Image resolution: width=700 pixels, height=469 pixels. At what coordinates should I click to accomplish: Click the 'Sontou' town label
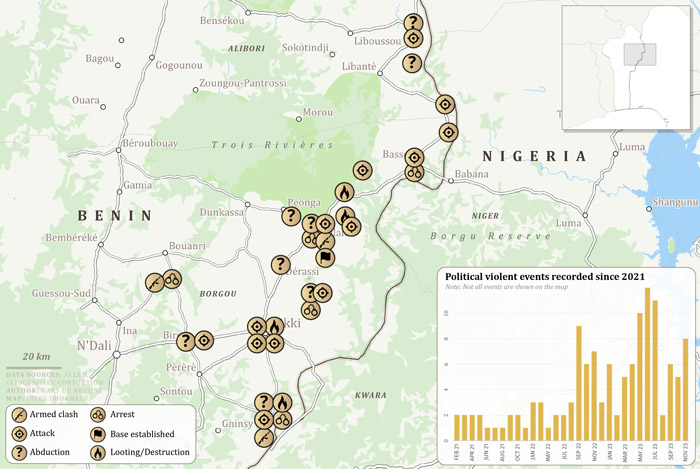176,391
